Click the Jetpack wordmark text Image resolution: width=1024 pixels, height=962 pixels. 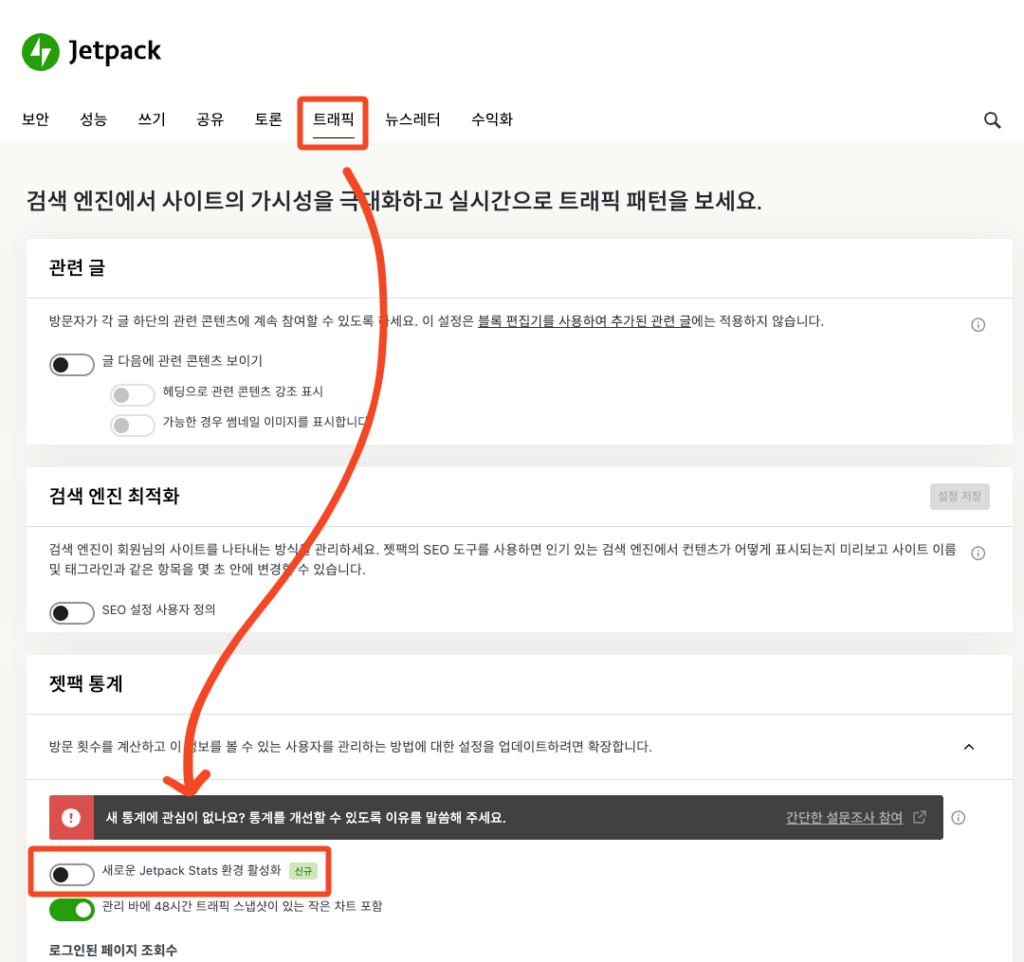click(x=115, y=52)
